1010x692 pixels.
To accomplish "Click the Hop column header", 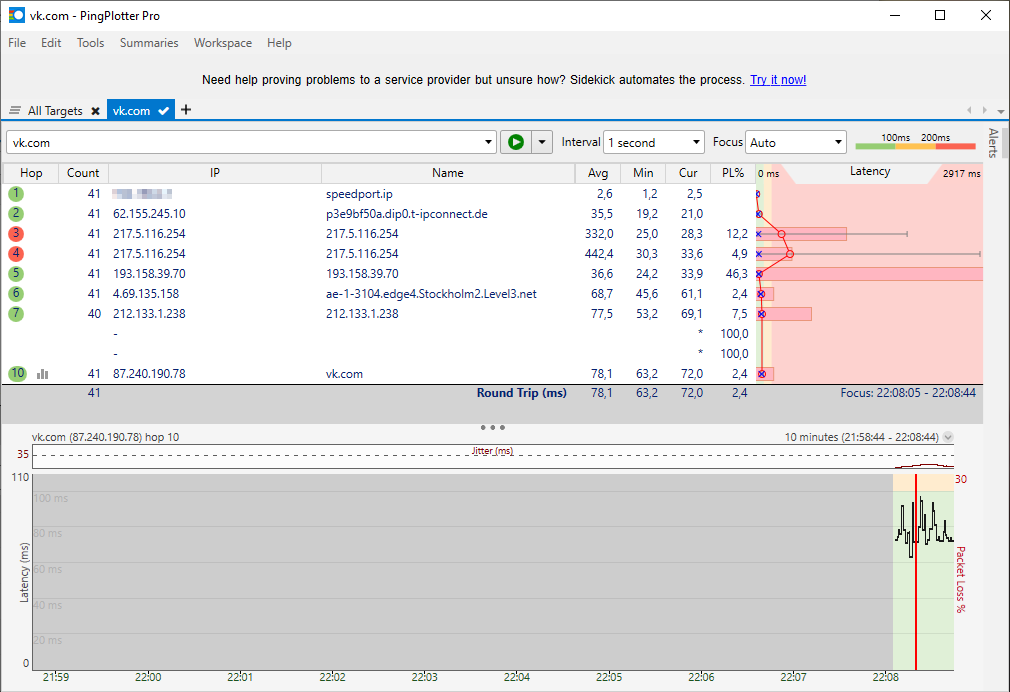I will click(x=31, y=173).
